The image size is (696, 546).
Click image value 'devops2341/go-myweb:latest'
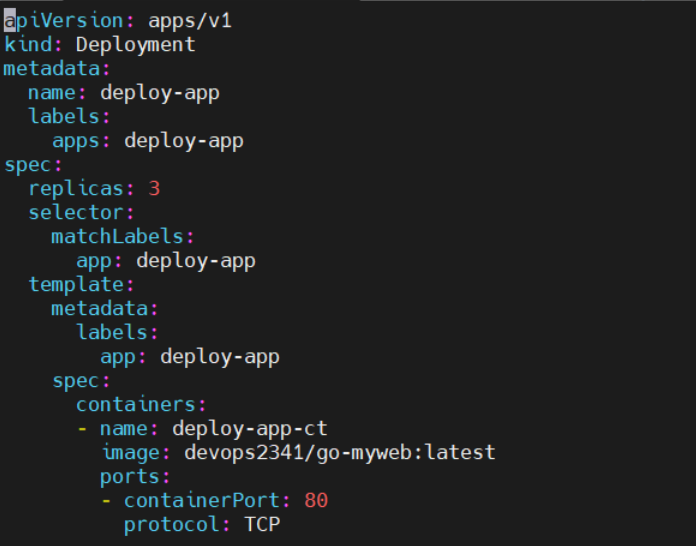tap(340, 453)
